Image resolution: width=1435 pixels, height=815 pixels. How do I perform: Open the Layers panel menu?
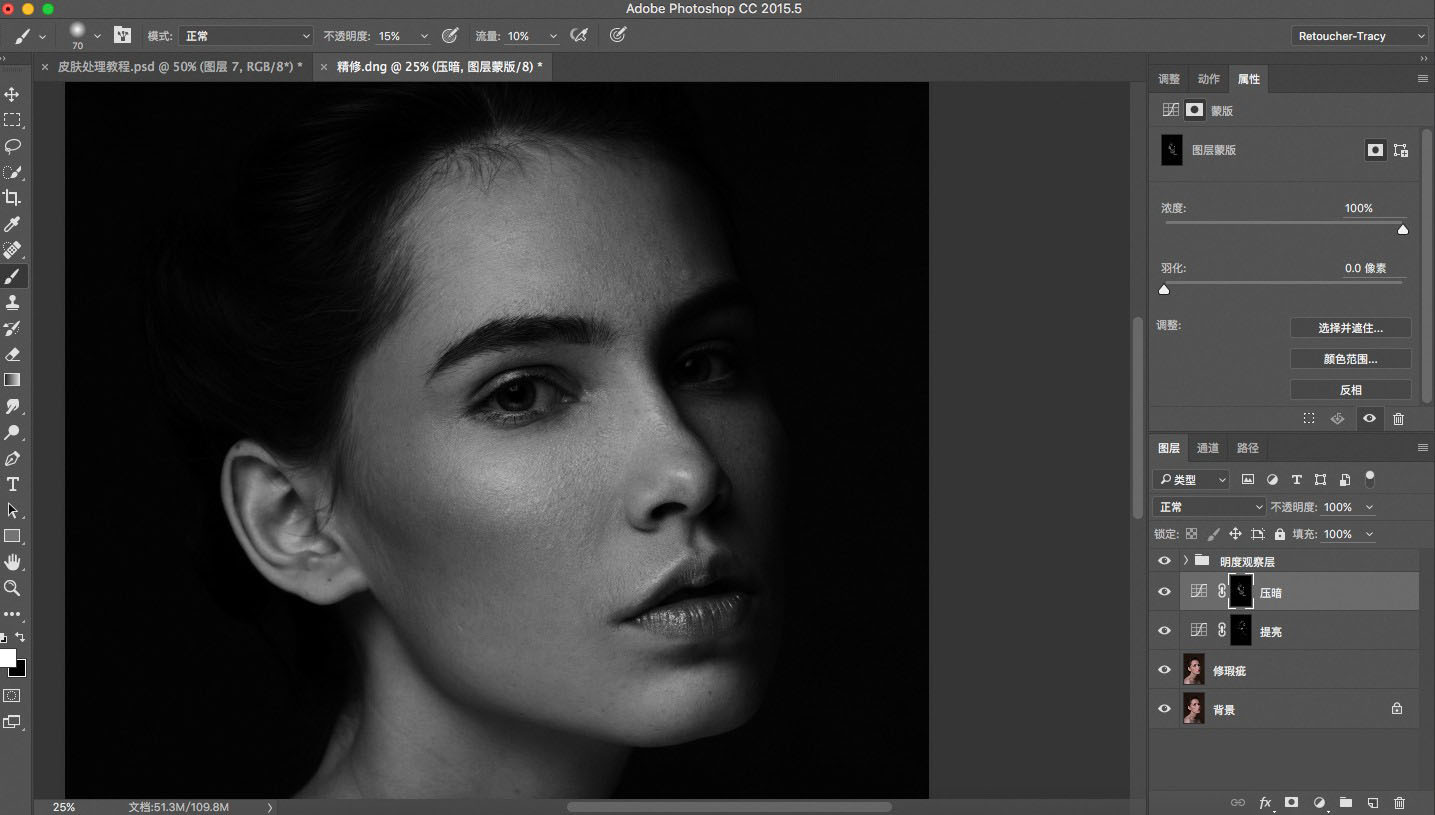point(1423,448)
